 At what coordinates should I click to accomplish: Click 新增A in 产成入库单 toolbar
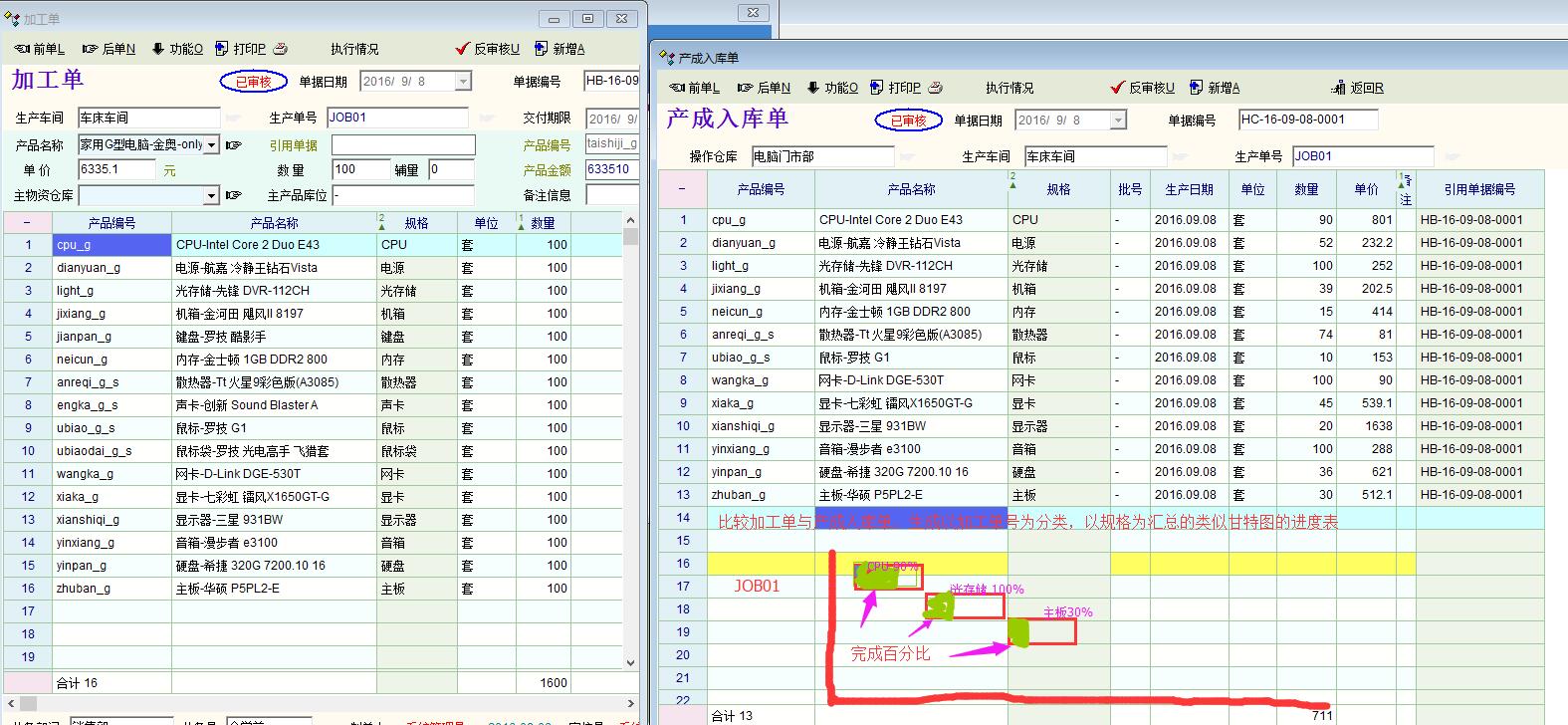1215,88
